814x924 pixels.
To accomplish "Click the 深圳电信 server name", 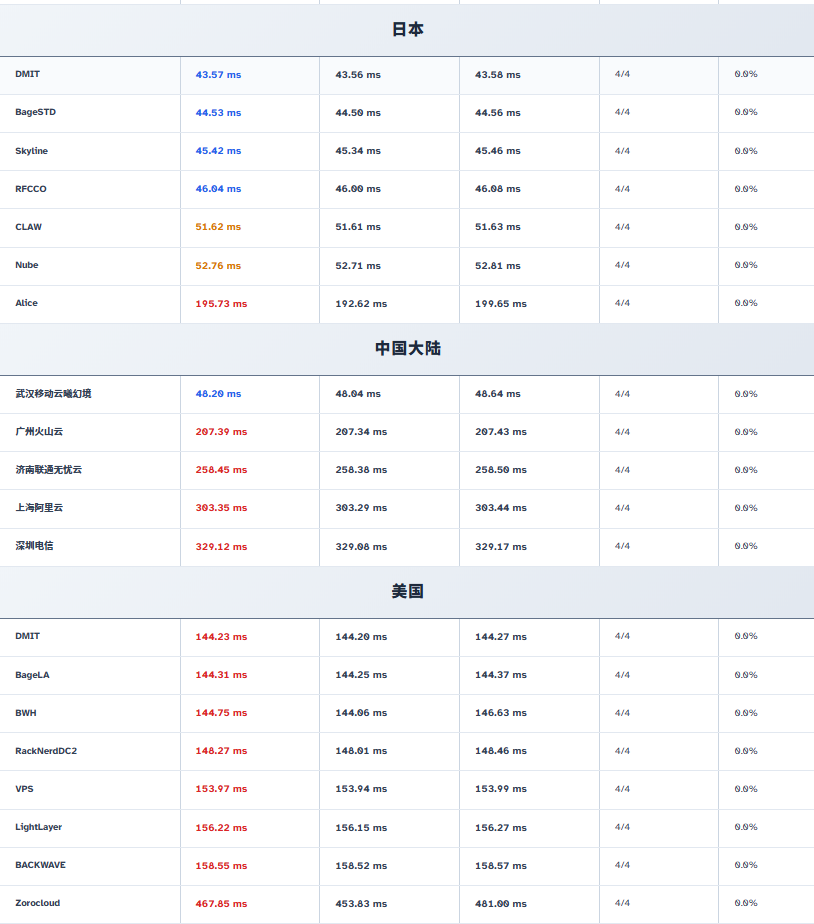I will tap(35, 546).
